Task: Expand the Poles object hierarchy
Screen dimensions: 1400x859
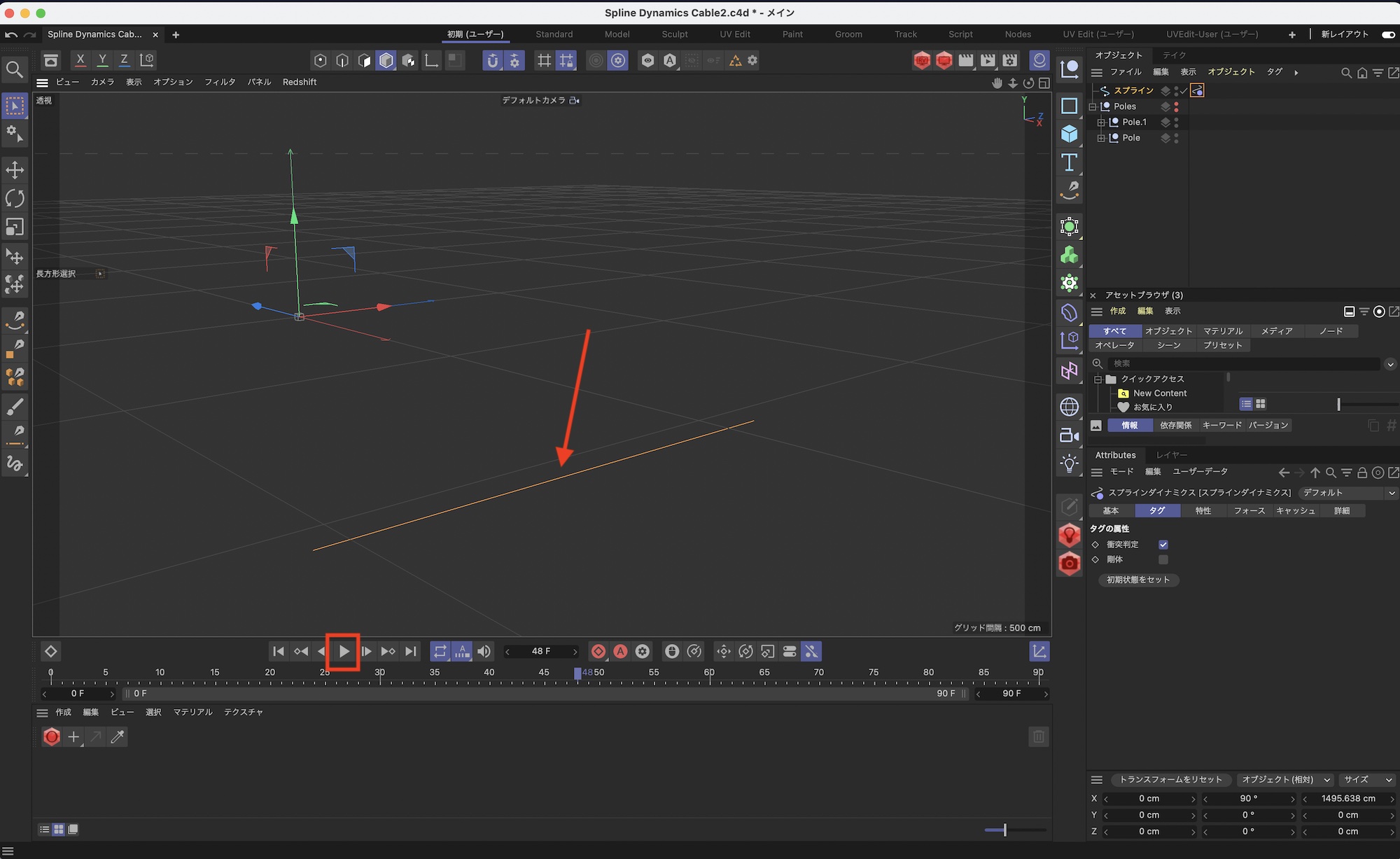Action: [x=1093, y=106]
